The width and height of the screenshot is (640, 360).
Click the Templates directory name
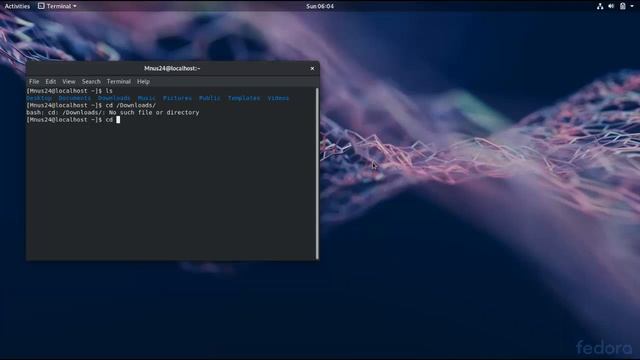tap(244, 98)
